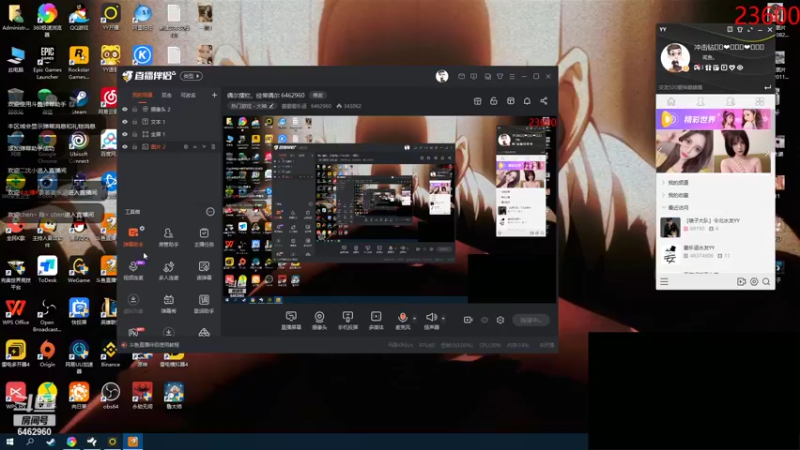Toggle lock on 摄像头 2 layer

pos(135,109)
